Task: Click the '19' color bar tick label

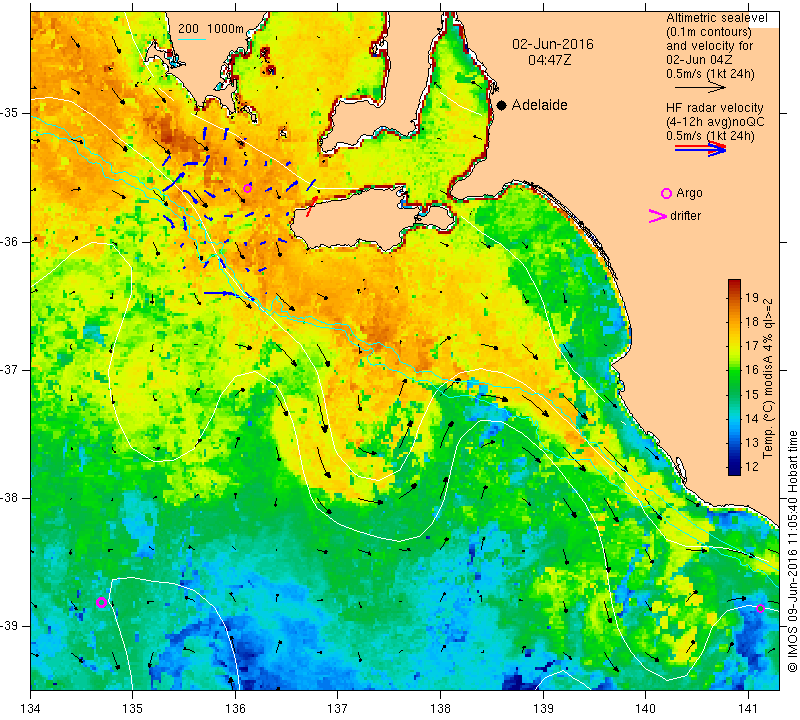Action: coord(752,298)
